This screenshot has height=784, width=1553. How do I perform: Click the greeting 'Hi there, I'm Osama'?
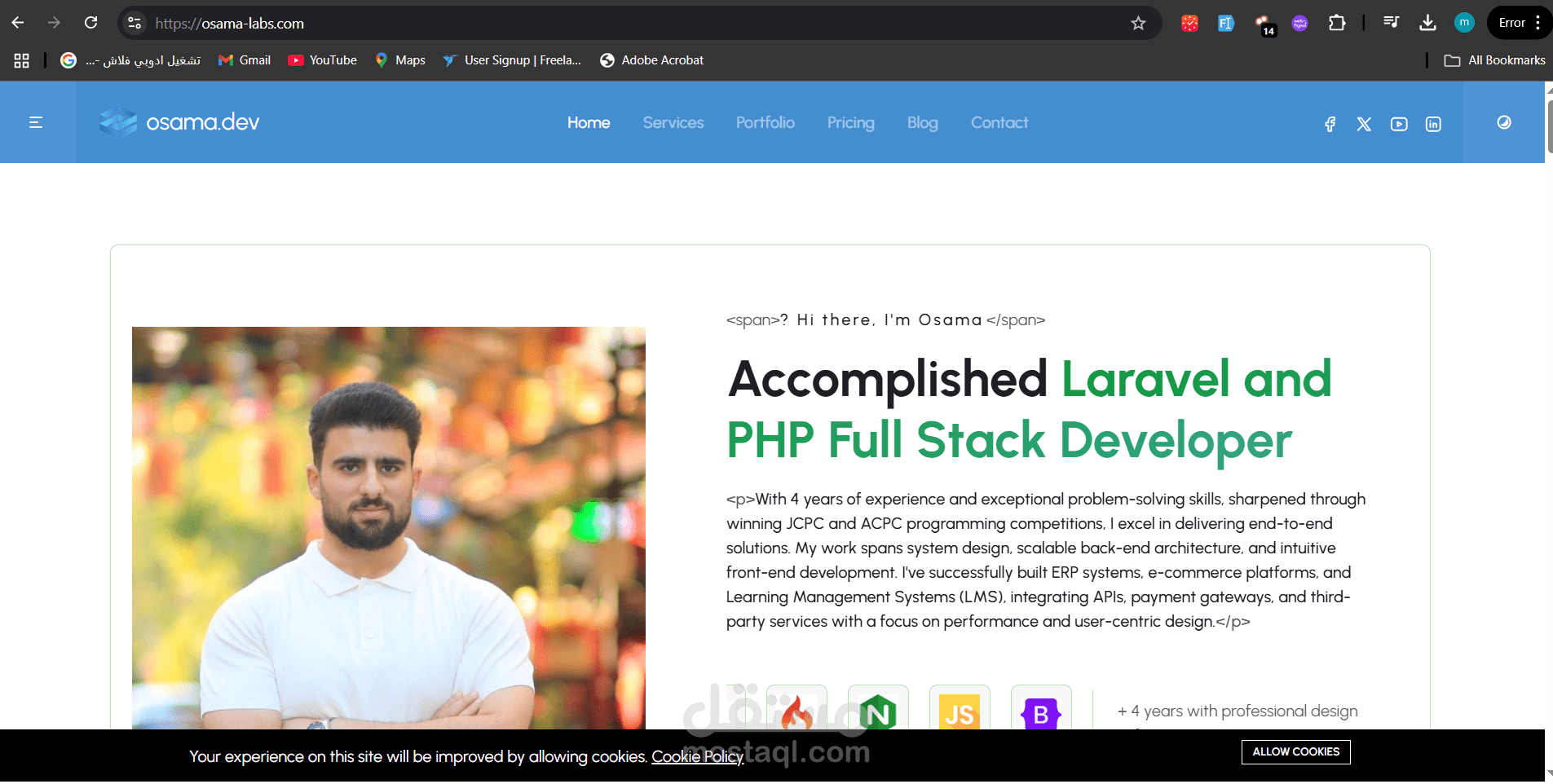pyautogui.click(x=889, y=319)
